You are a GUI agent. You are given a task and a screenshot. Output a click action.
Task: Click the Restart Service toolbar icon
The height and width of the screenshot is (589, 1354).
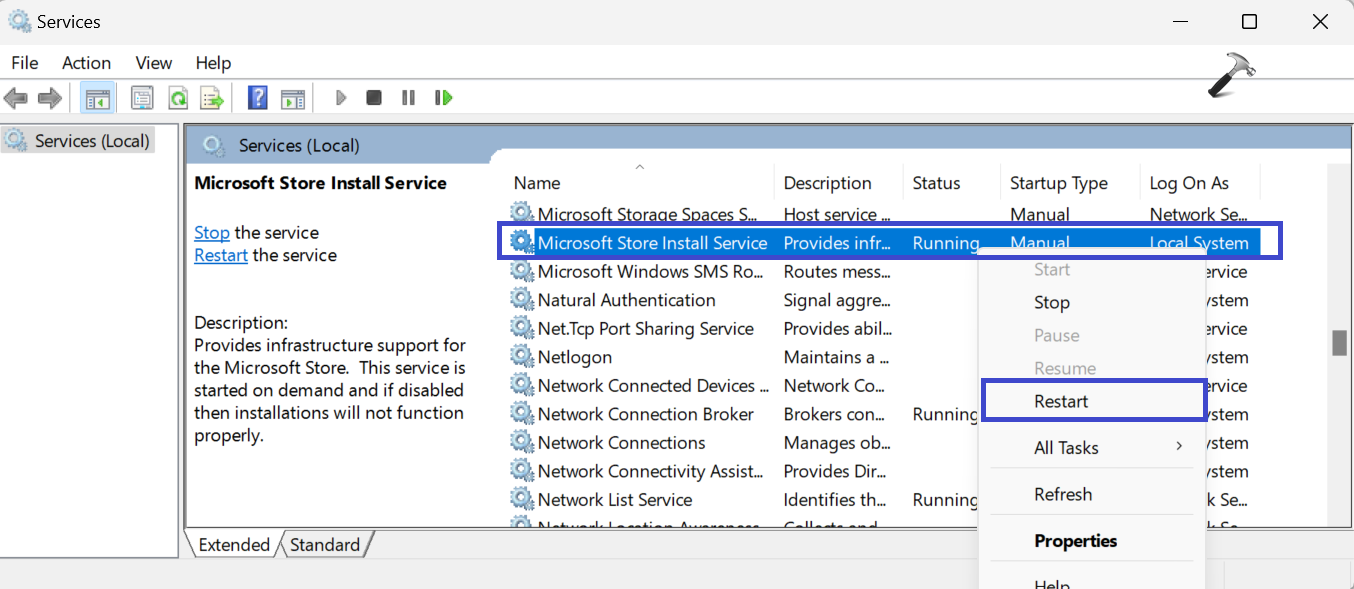[x=443, y=98]
